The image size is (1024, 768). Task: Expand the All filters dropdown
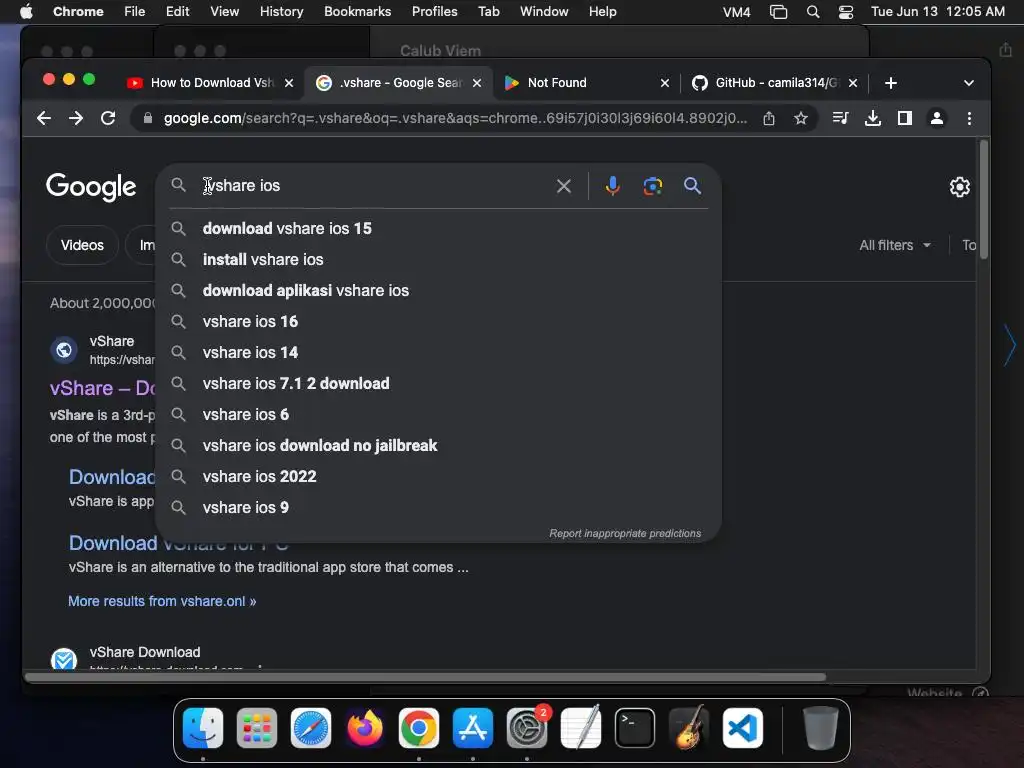pyautogui.click(x=895, y=246)
